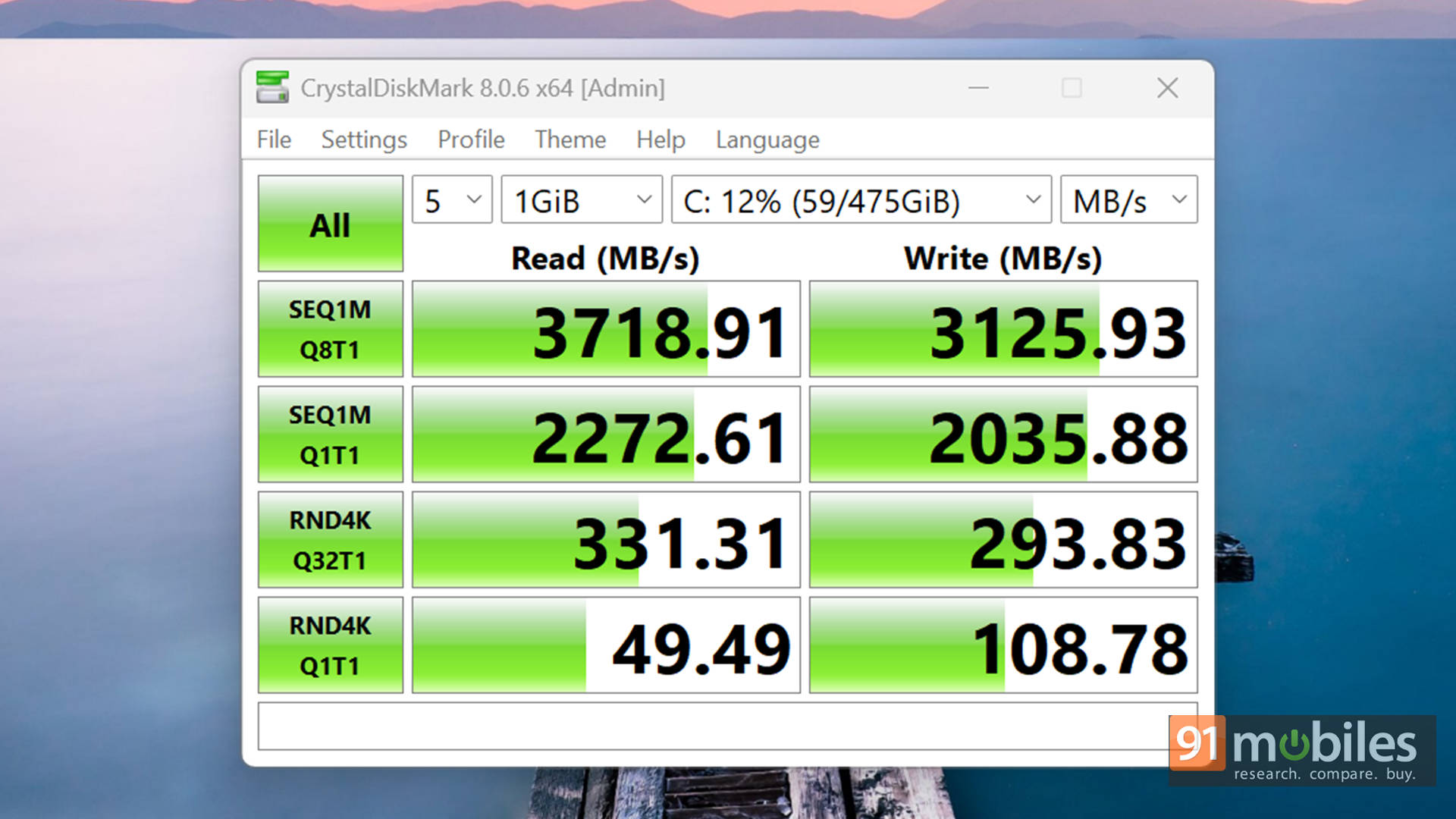Run all benchmarks with All button
Image resolution: width=1456 pixels, height=819 pixels.
(x=330, y=224)
